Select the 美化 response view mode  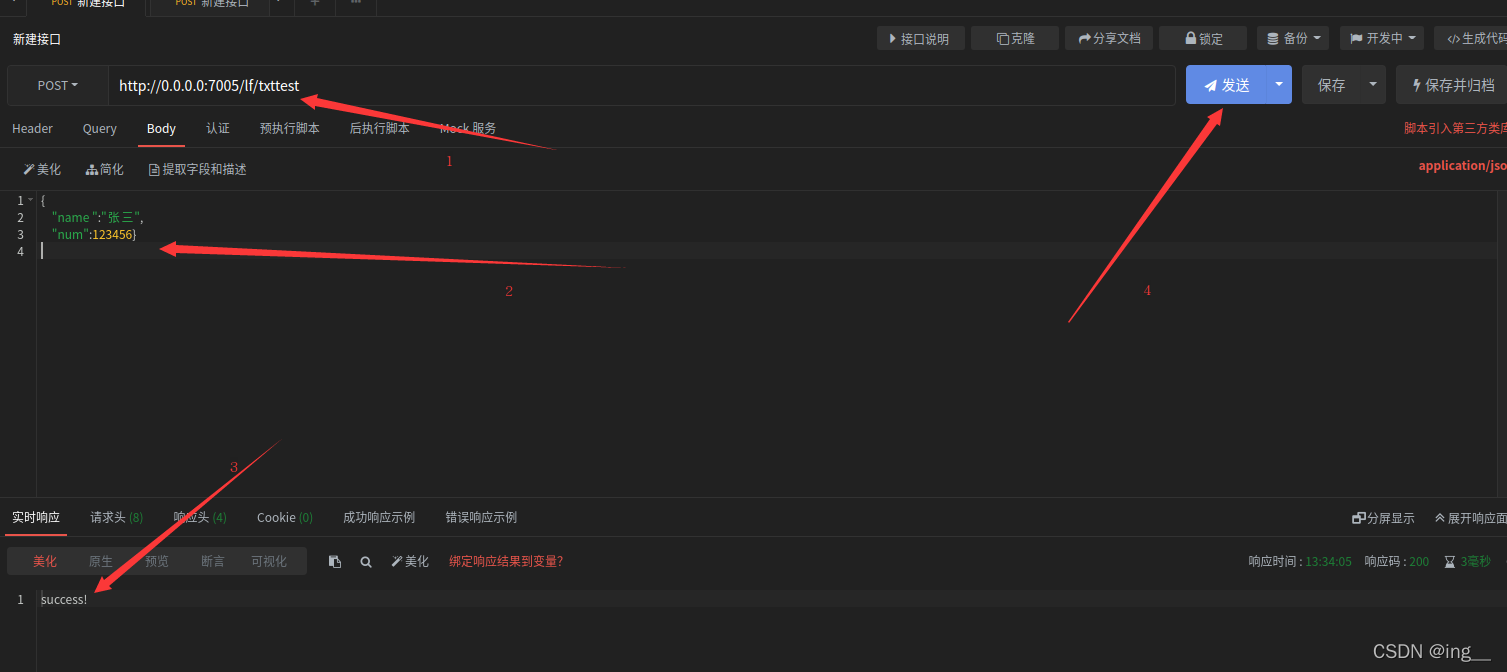tap(44, 561)
